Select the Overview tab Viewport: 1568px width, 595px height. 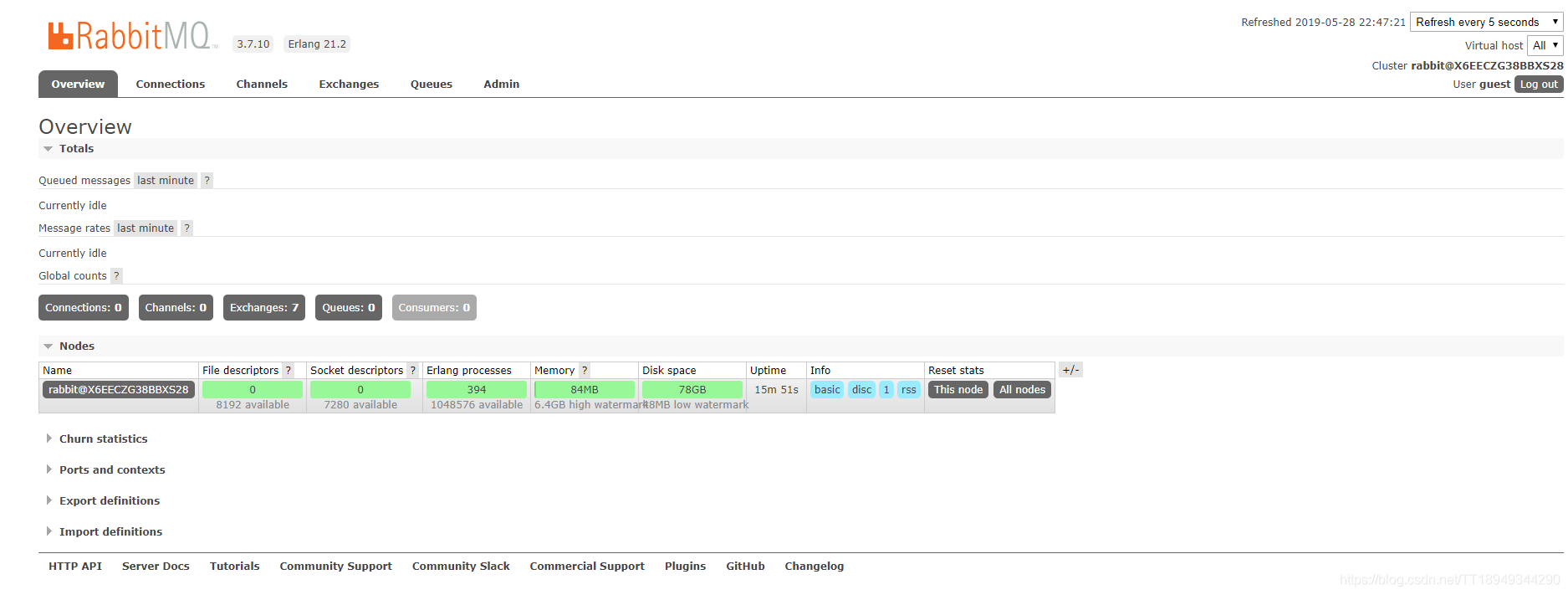pos(78,85)
